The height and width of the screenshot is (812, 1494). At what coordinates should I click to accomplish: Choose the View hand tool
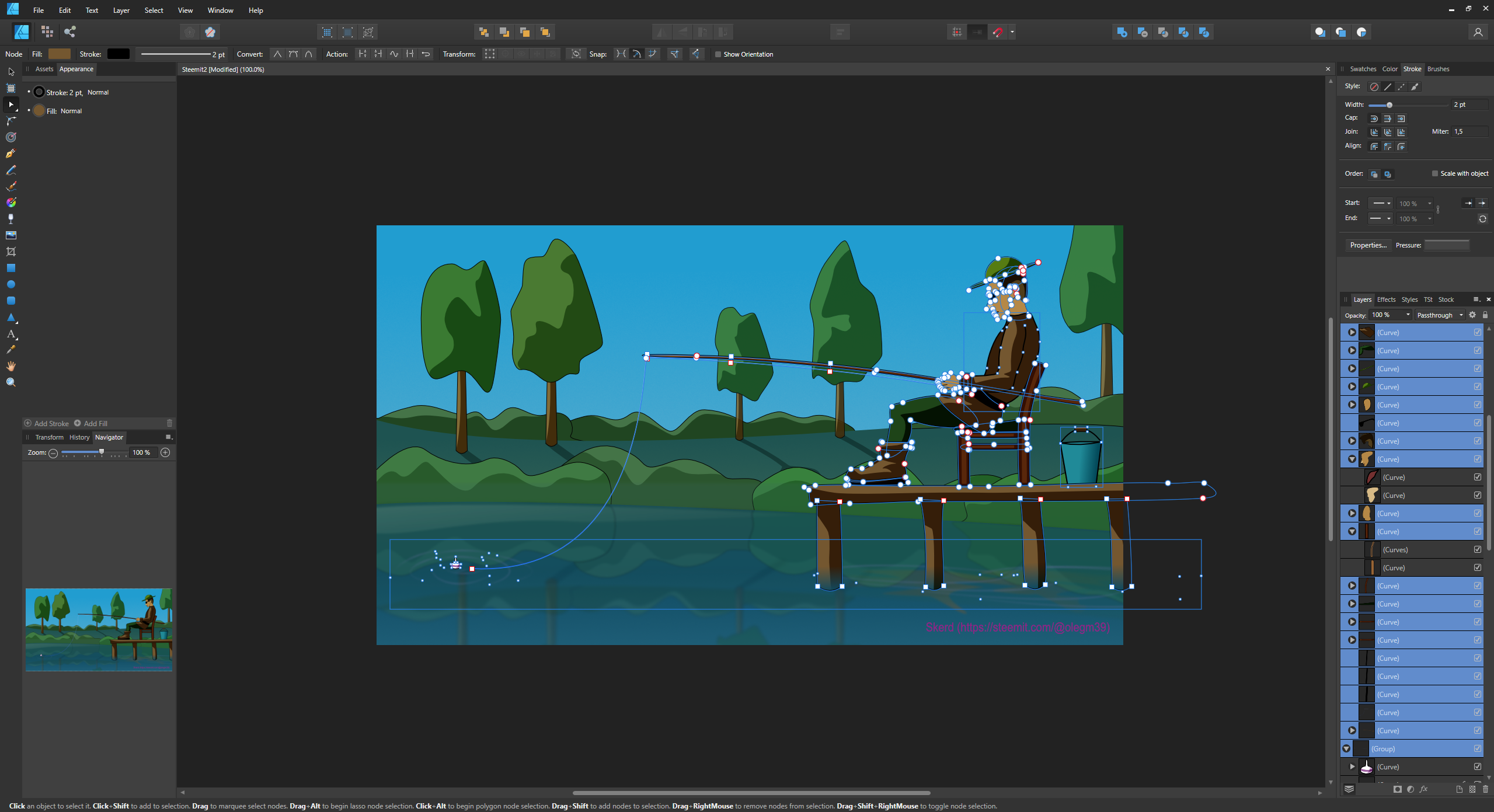[x=11, y=366]
